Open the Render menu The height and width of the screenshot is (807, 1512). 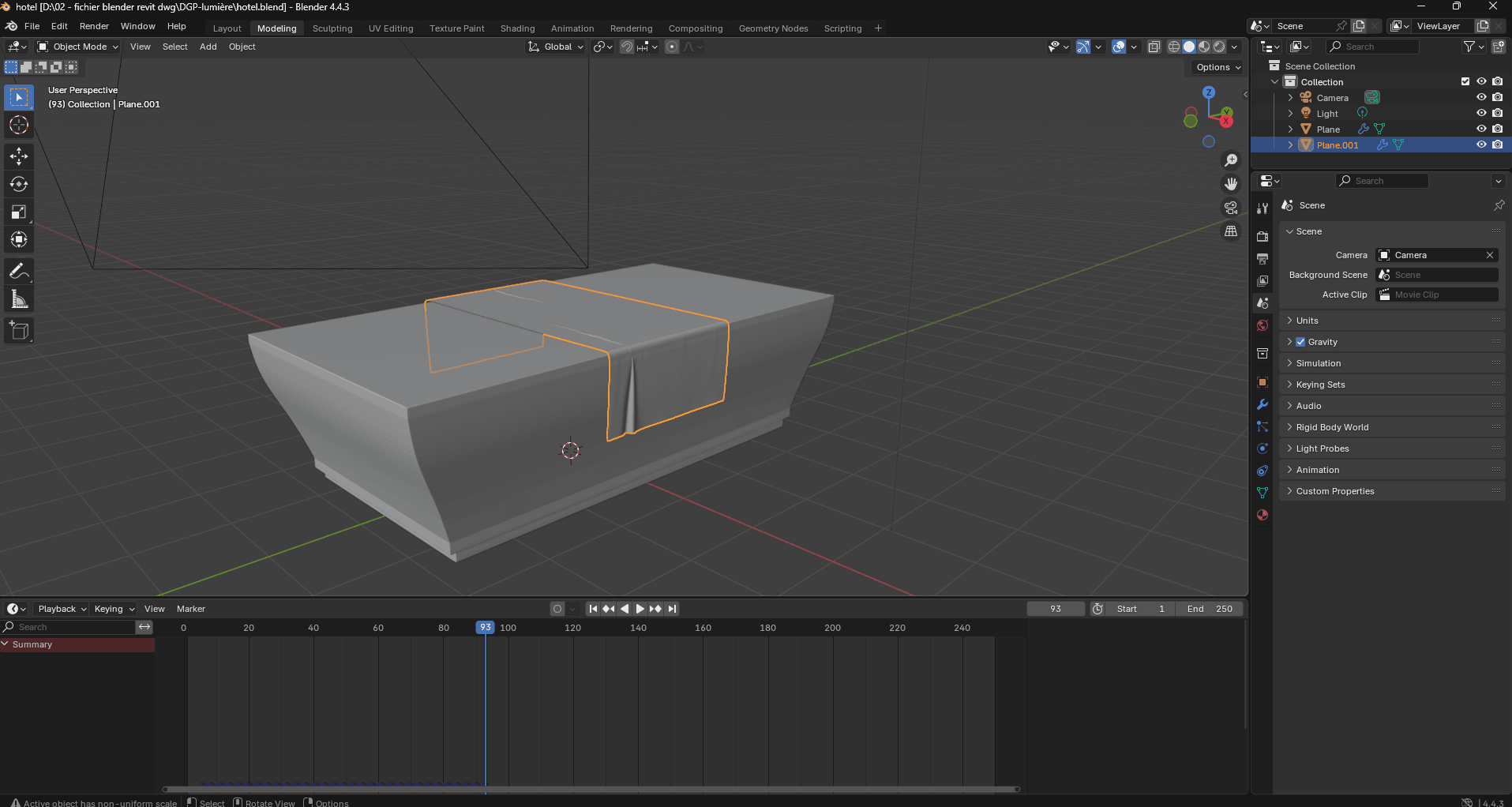[x=94, y=26]
